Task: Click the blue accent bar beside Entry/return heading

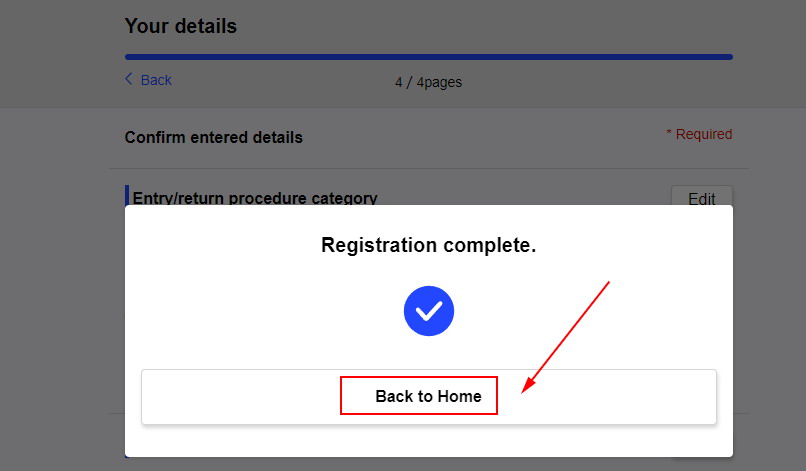Action: (x=127, y=195)
